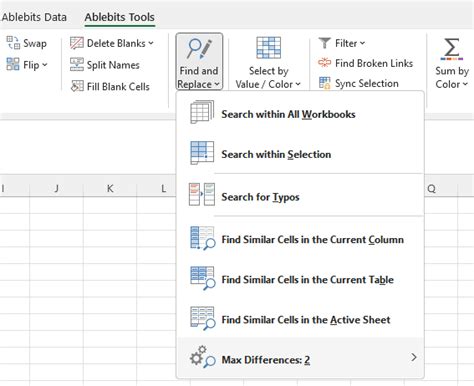Open the Split Names tool
This screenshot has width=474, height=386.
tap(113, 65)
